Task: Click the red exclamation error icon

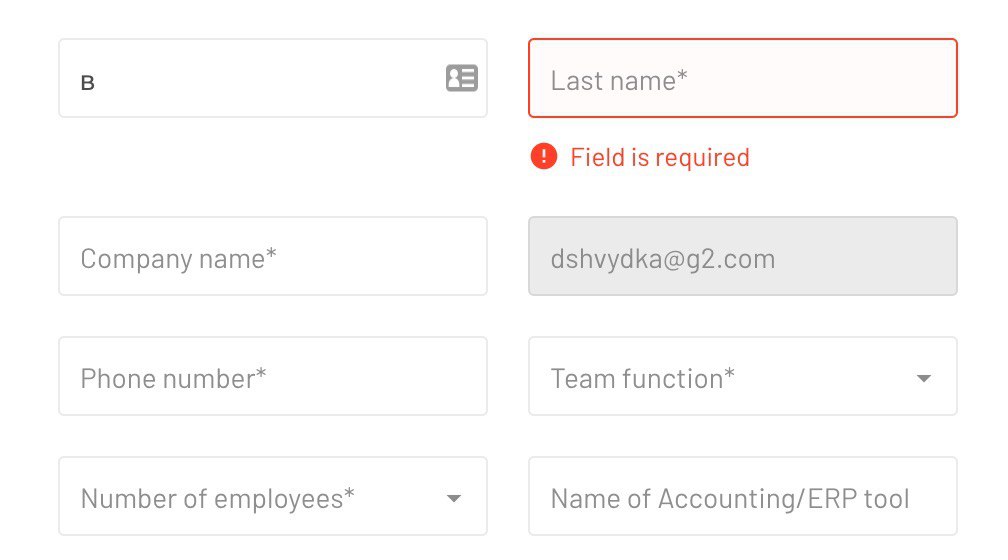Action: pyautogui.click(x=544, y=156)
